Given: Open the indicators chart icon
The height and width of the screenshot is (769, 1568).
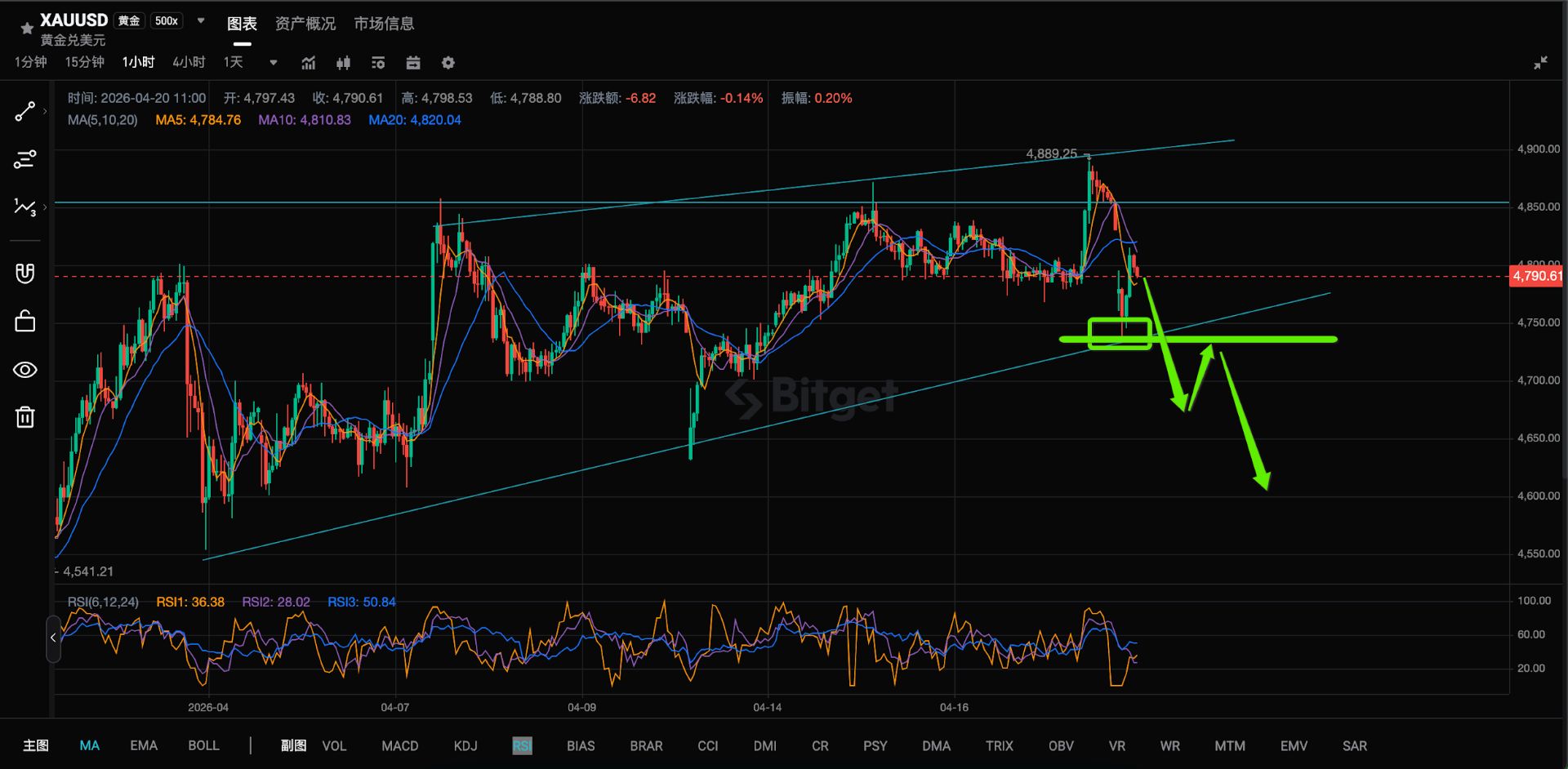Looking at the screenshot, I should click(309, 63).
